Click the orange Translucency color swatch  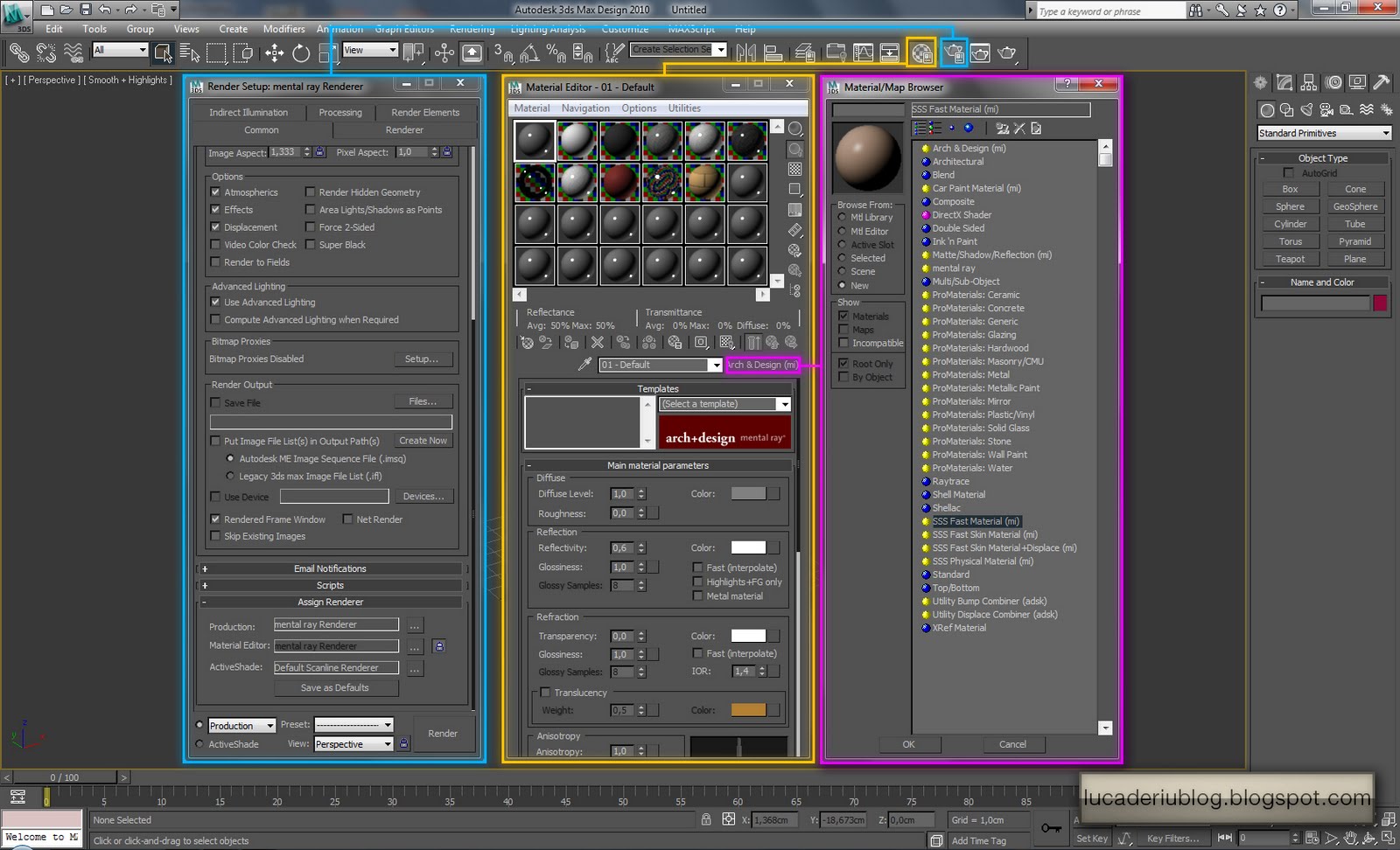pos(748,710)
